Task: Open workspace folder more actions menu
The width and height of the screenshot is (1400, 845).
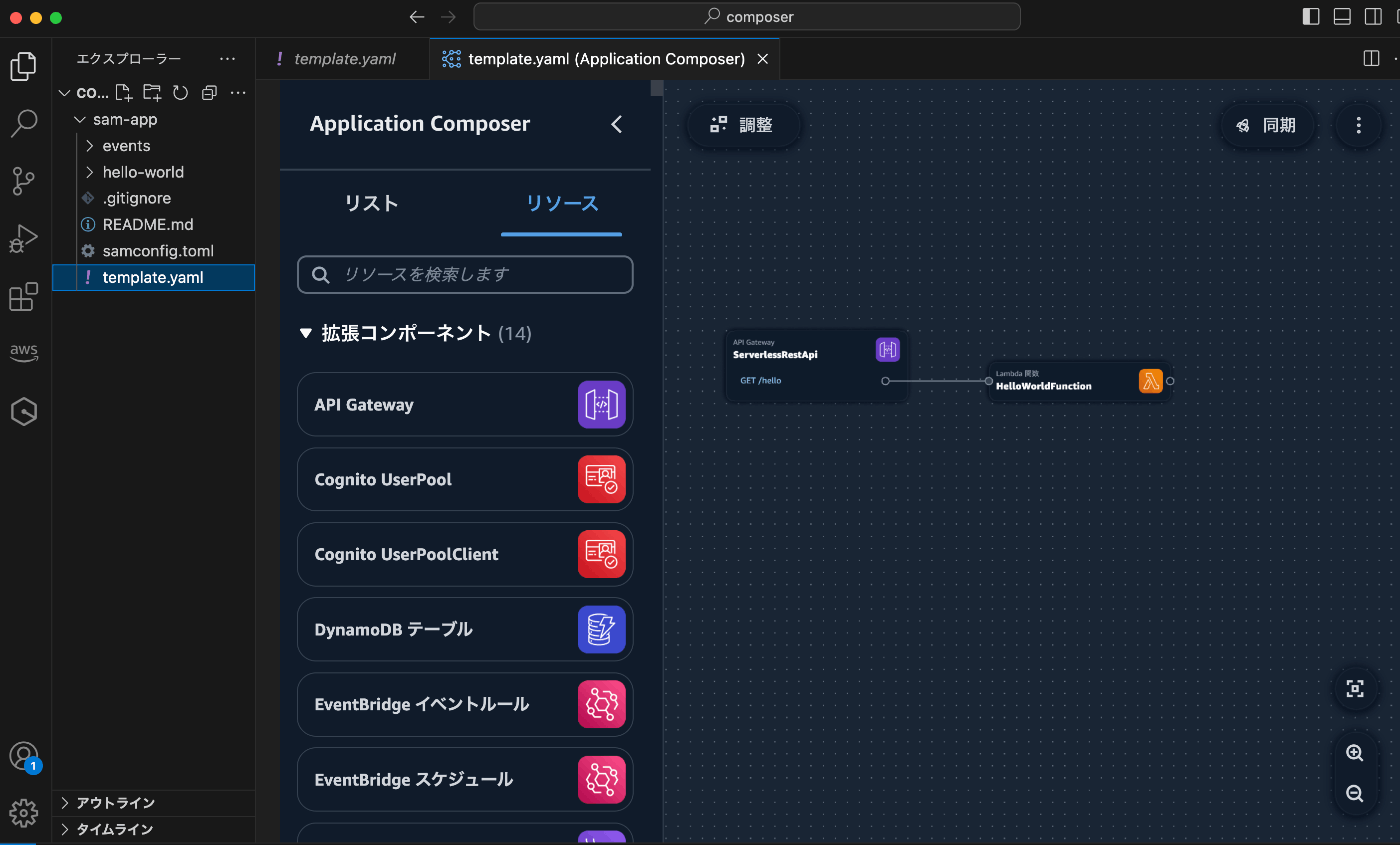Action: [238, 93]
